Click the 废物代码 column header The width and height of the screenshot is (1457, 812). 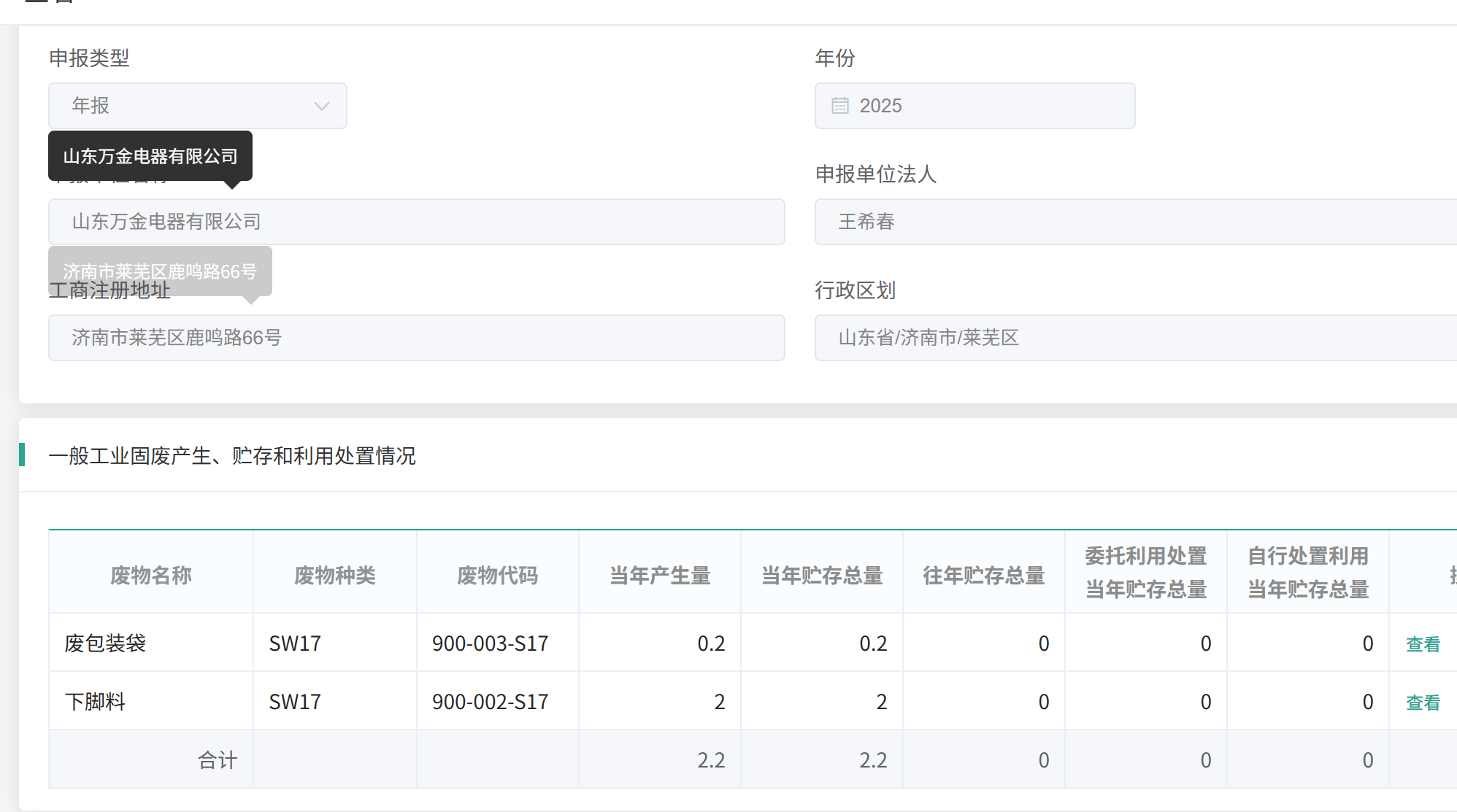(x=497, y=575)
